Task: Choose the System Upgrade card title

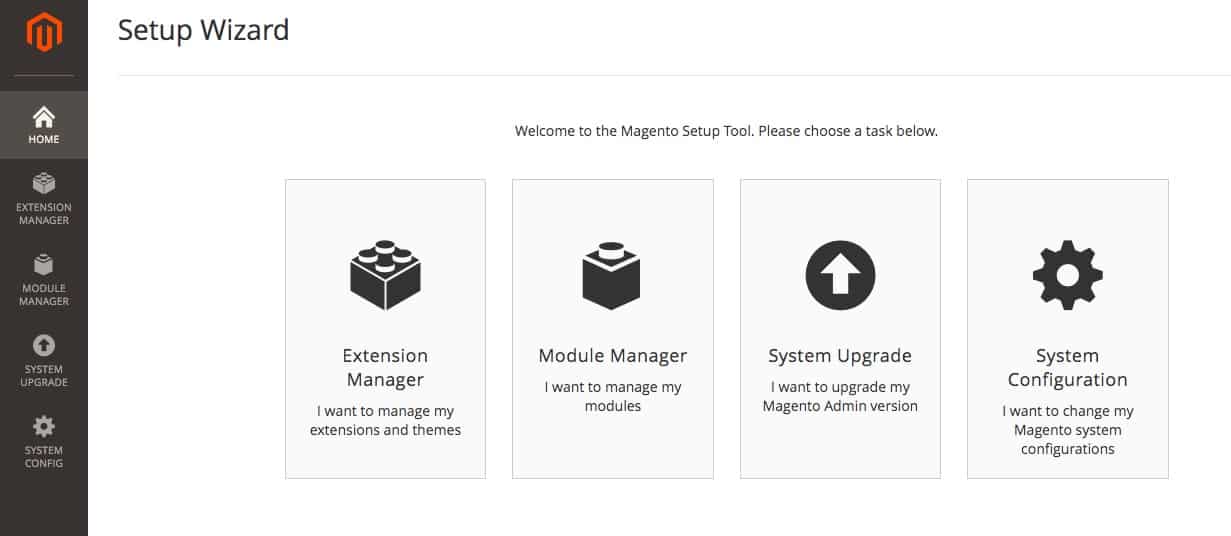Action: tap(840, 356)
